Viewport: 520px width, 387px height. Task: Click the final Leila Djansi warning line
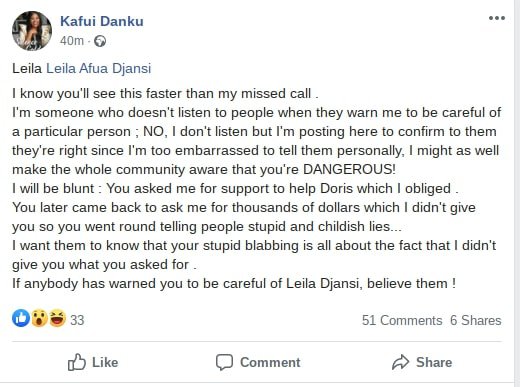pos(234,284)
